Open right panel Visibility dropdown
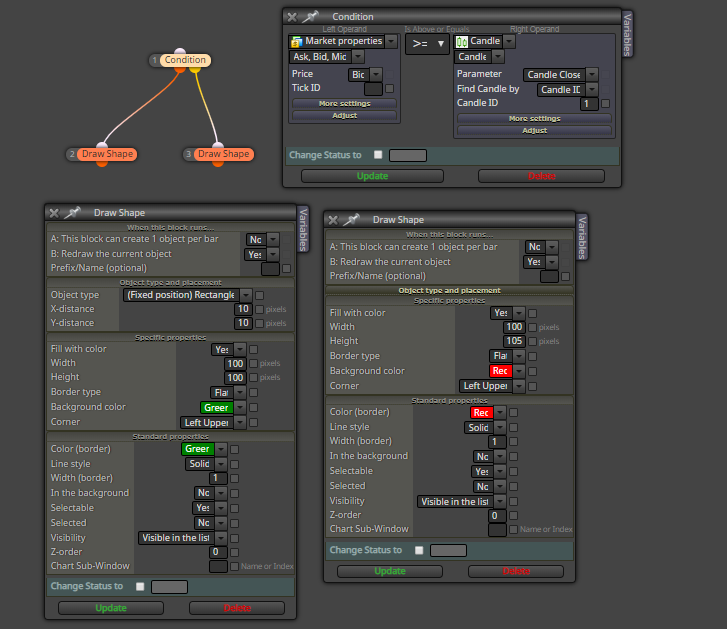Screen dimensions: 727x629 tap(500, 502)
